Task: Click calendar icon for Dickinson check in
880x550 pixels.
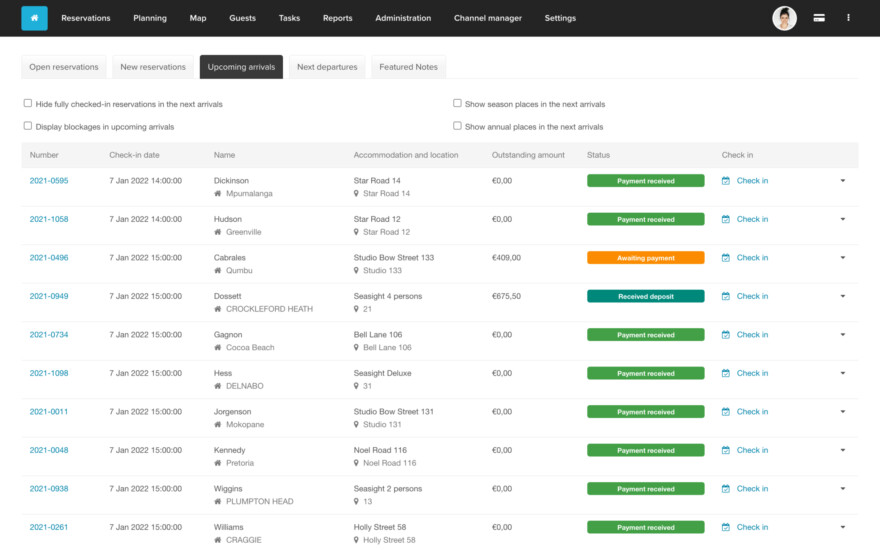Action: pyautogui.click(x=726, y=181)
